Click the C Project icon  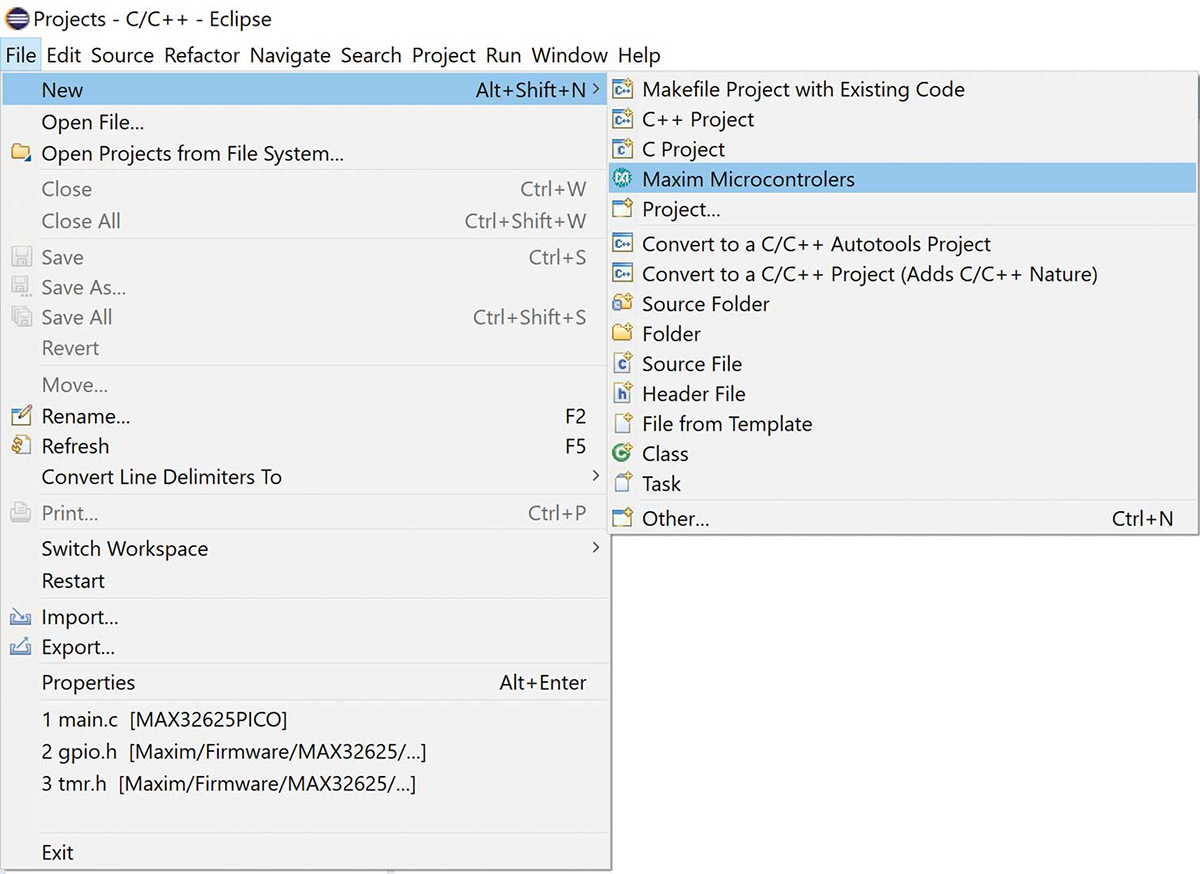623,149
